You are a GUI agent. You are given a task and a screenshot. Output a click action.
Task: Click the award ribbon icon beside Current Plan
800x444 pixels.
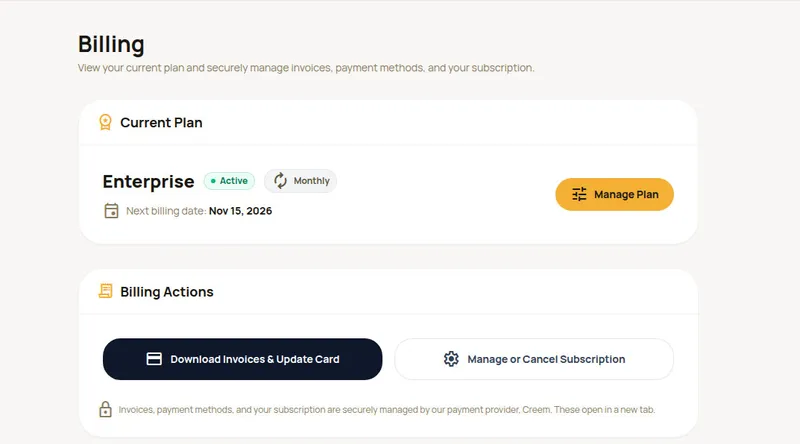[x=105, y=122]
